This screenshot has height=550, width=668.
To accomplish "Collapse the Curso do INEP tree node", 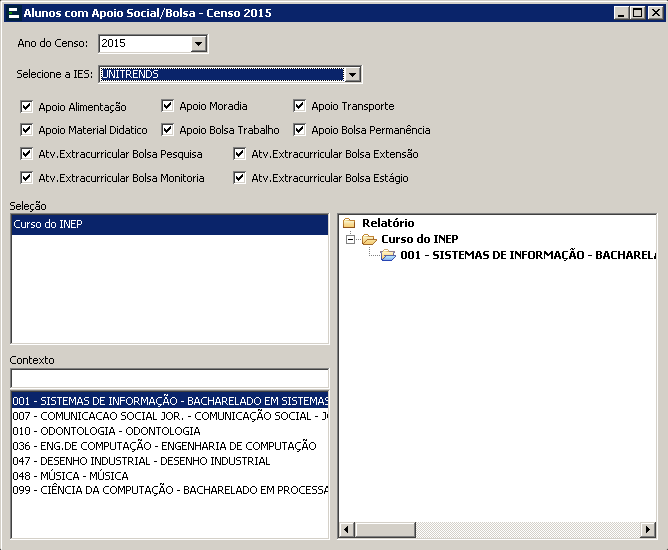I will (x=349, y=239).
